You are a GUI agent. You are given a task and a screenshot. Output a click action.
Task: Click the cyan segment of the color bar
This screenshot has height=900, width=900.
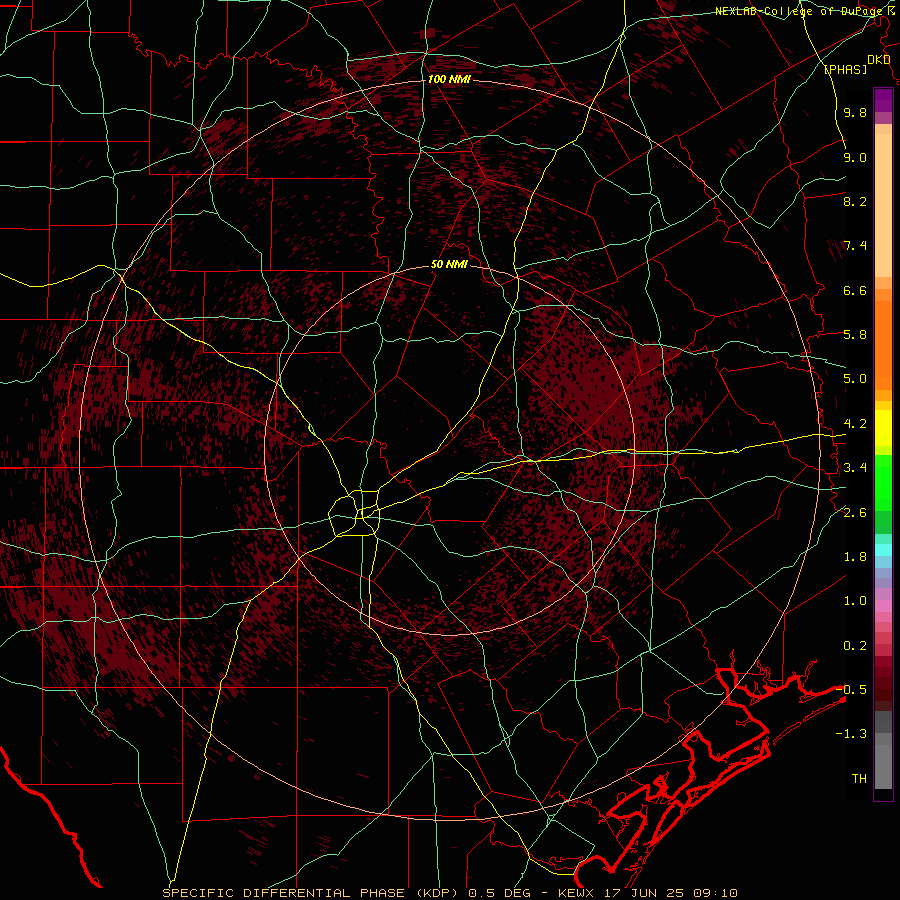(x=883, y=550)
